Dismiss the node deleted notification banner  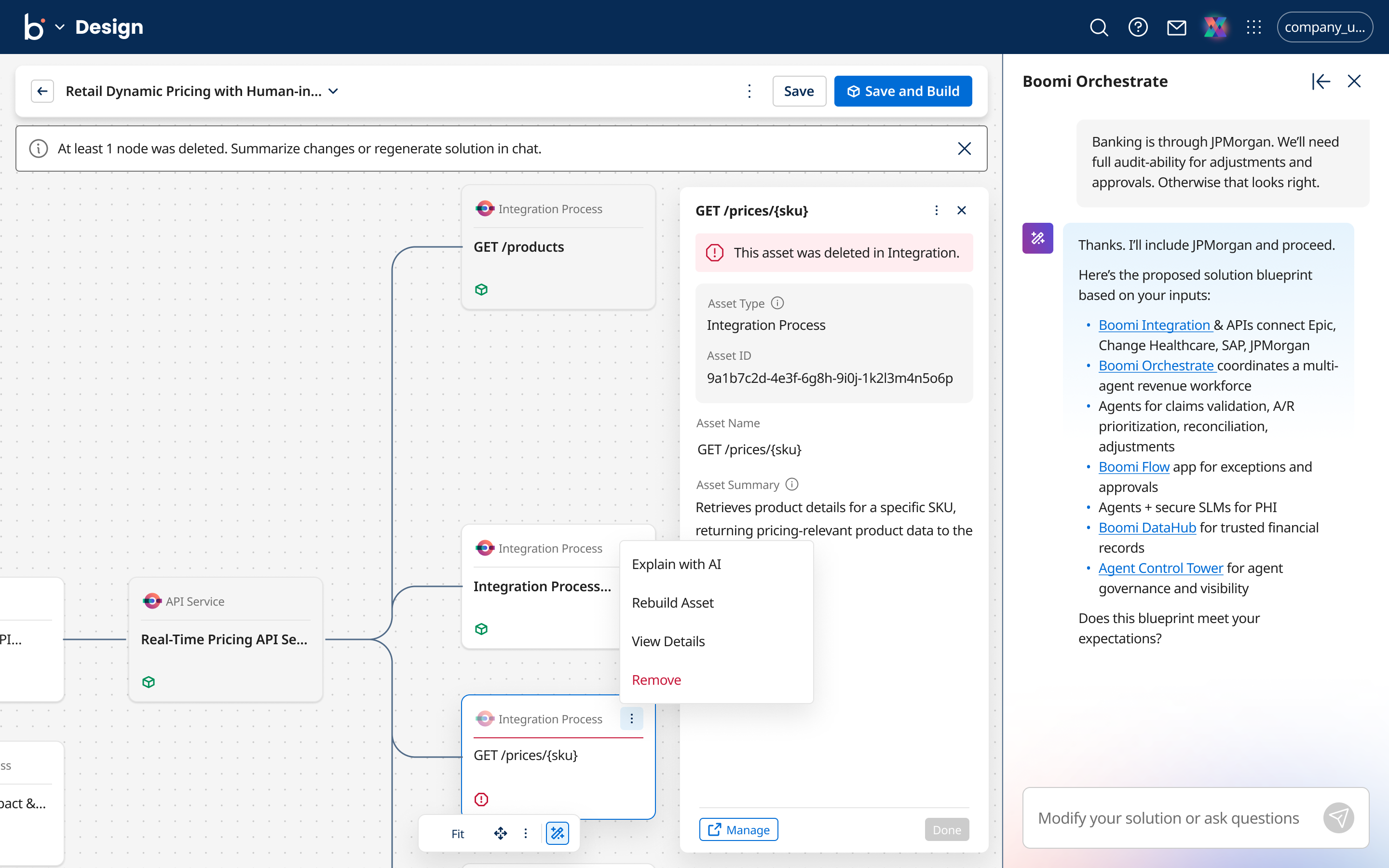964,149
